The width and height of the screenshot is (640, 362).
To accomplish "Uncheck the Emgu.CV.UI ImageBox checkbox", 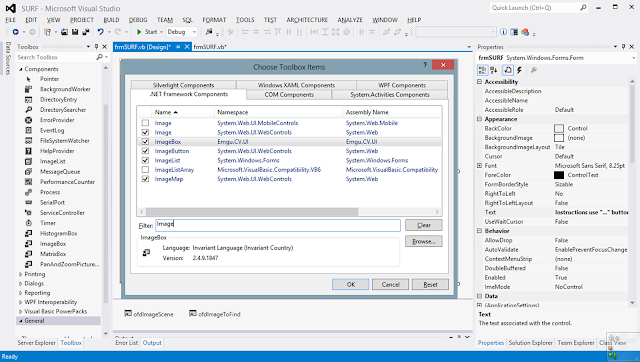I will [145, 142].
